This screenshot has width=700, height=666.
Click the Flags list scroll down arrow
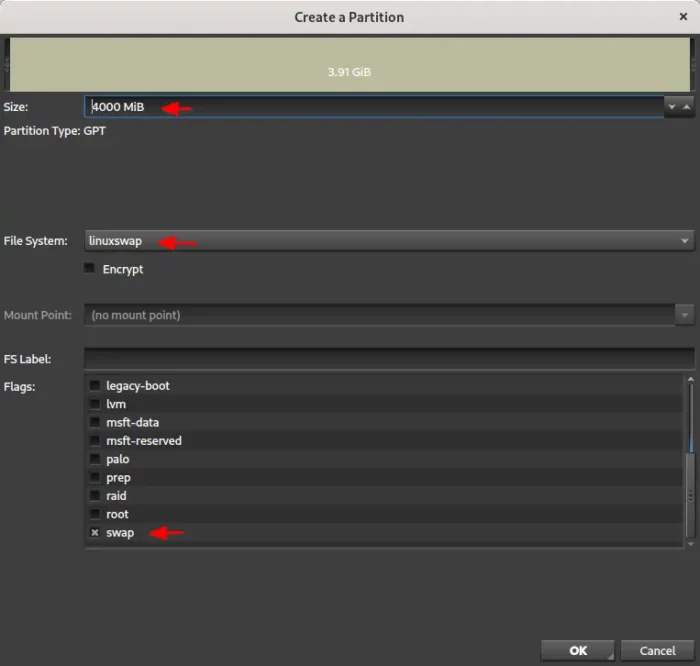[x=691, y=544]
